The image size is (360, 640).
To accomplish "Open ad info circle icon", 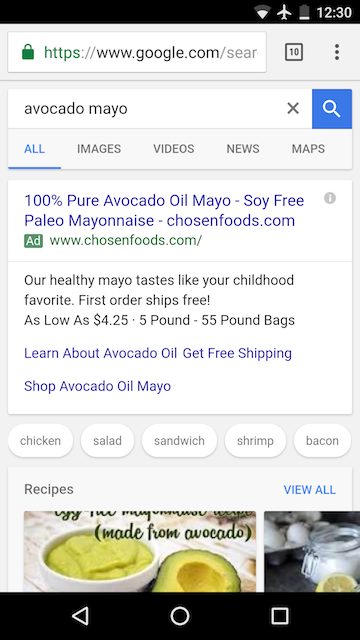I will pos(330,198).
